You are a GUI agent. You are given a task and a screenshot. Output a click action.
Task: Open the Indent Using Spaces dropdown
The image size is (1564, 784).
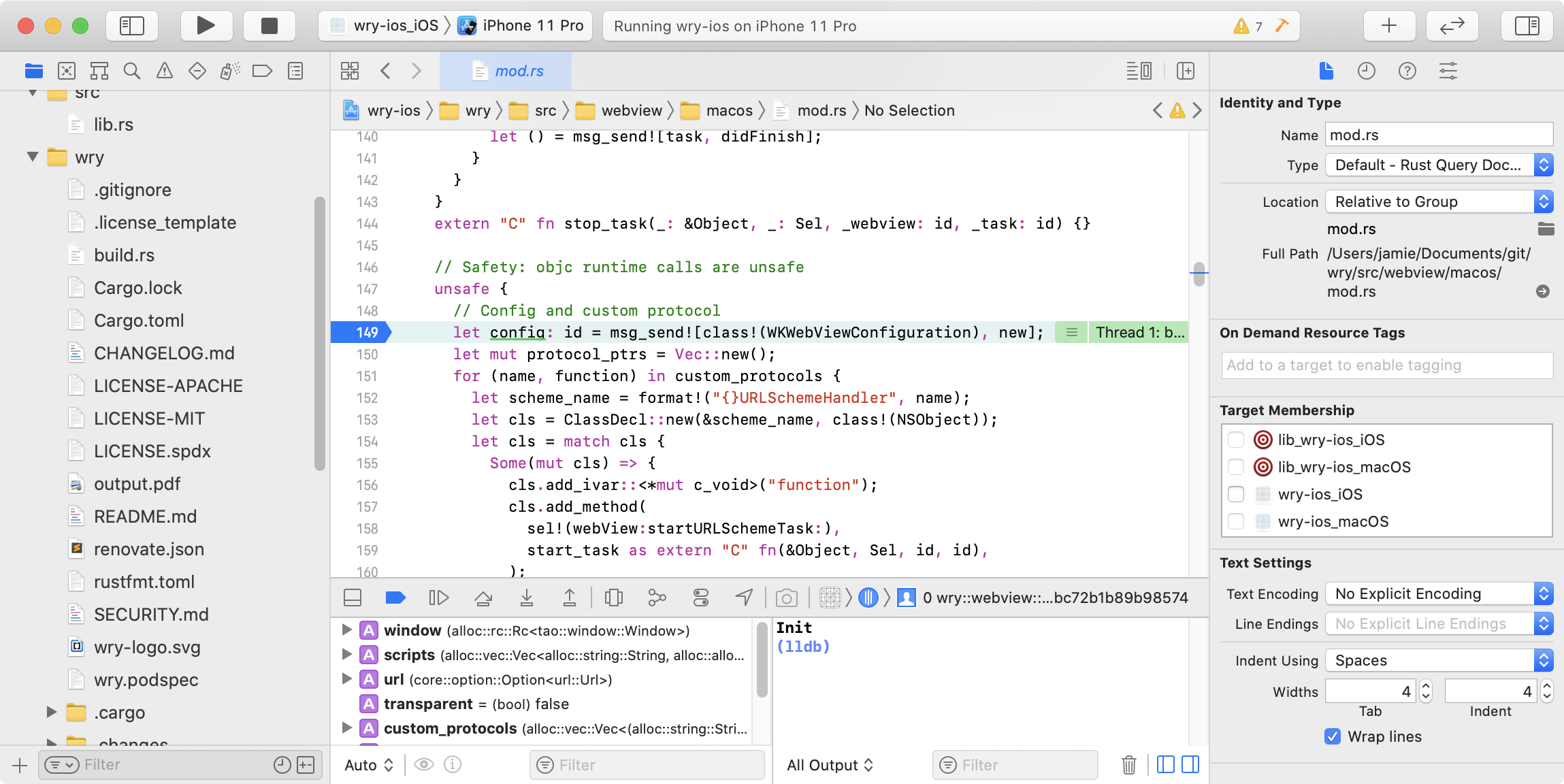(1439, 660)
